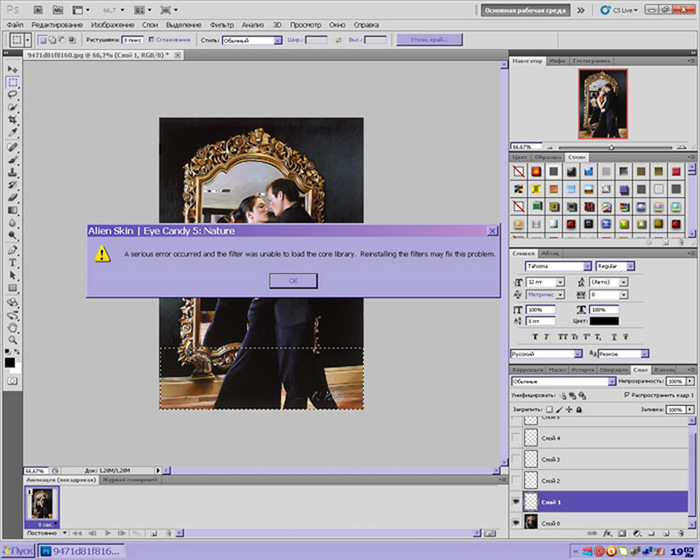Open the Русский language dropdown
700x560 pixels.
(578, 354)
